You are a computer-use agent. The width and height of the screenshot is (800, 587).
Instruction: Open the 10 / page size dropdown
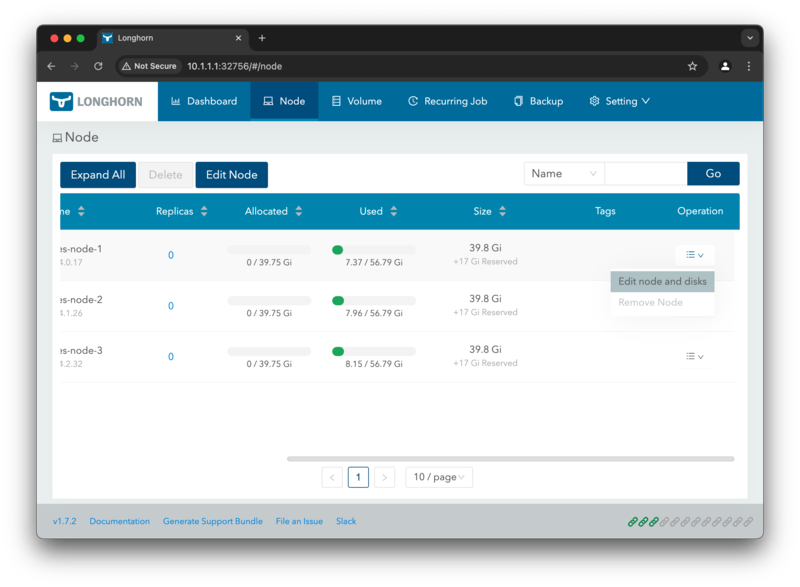tap(439, 477)
